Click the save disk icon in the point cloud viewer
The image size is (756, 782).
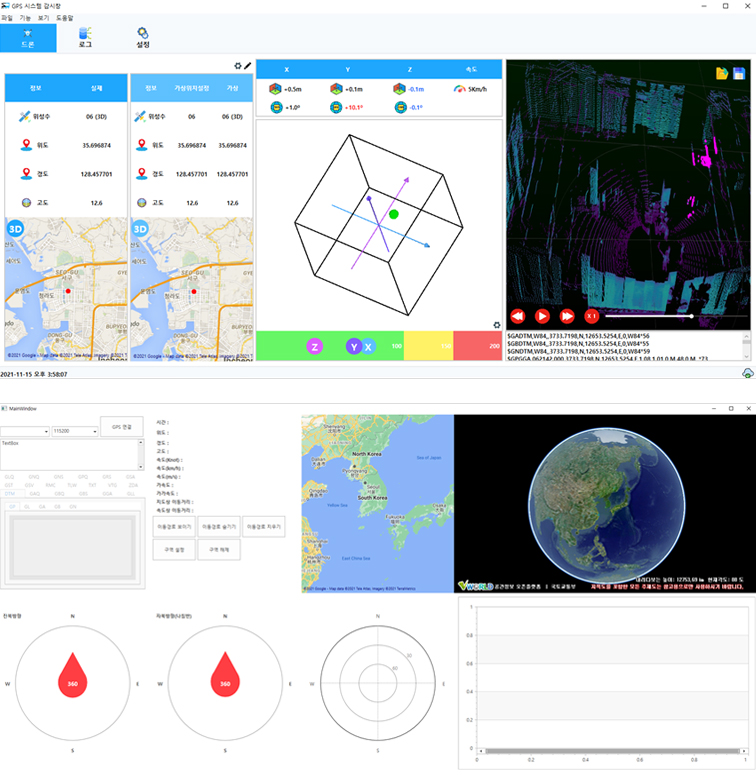point(738,73)
